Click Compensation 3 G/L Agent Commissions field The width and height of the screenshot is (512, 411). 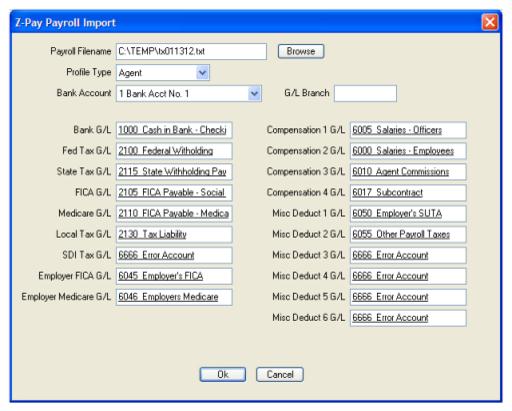click(408, 172)
